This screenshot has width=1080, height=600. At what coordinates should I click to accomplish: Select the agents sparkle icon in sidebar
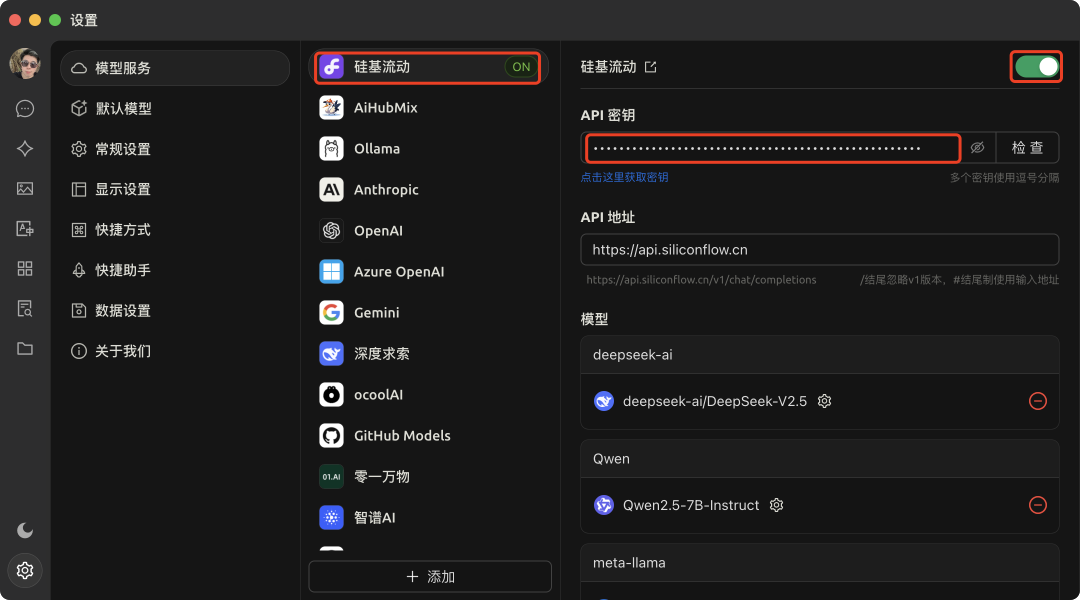(x=25, y=148)
